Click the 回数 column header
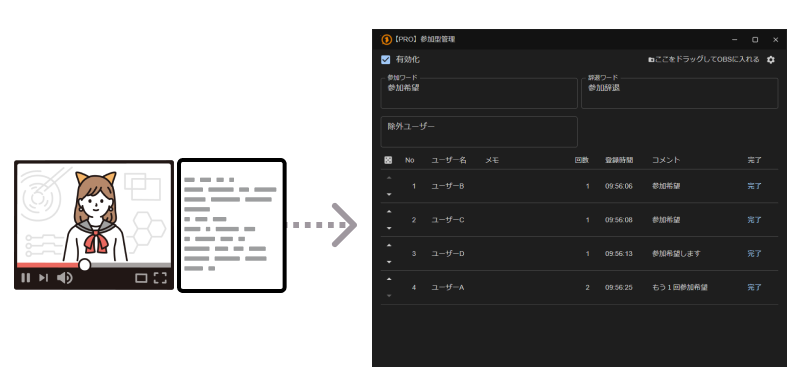Screen dimensions: 804x367 (x=581, y=160)
